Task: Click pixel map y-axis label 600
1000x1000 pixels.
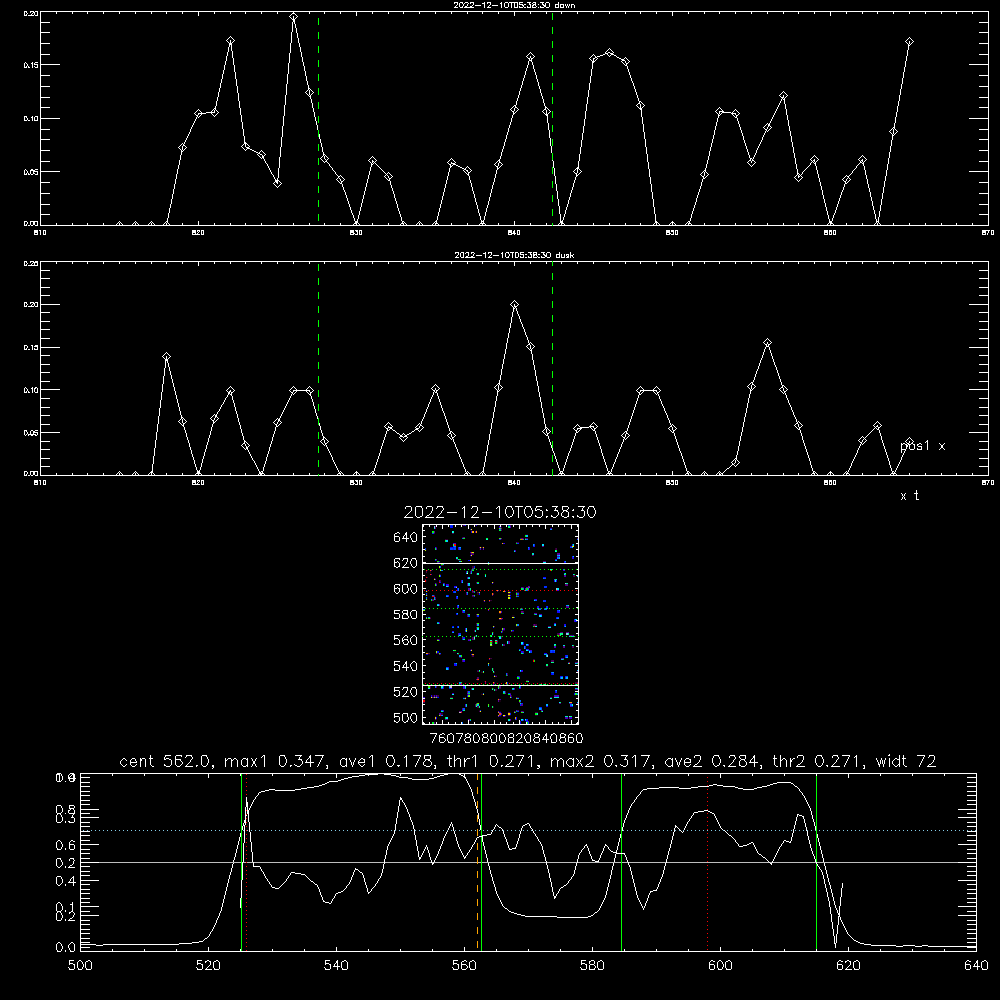Action: pyautogui.click(x=406, y=589)
